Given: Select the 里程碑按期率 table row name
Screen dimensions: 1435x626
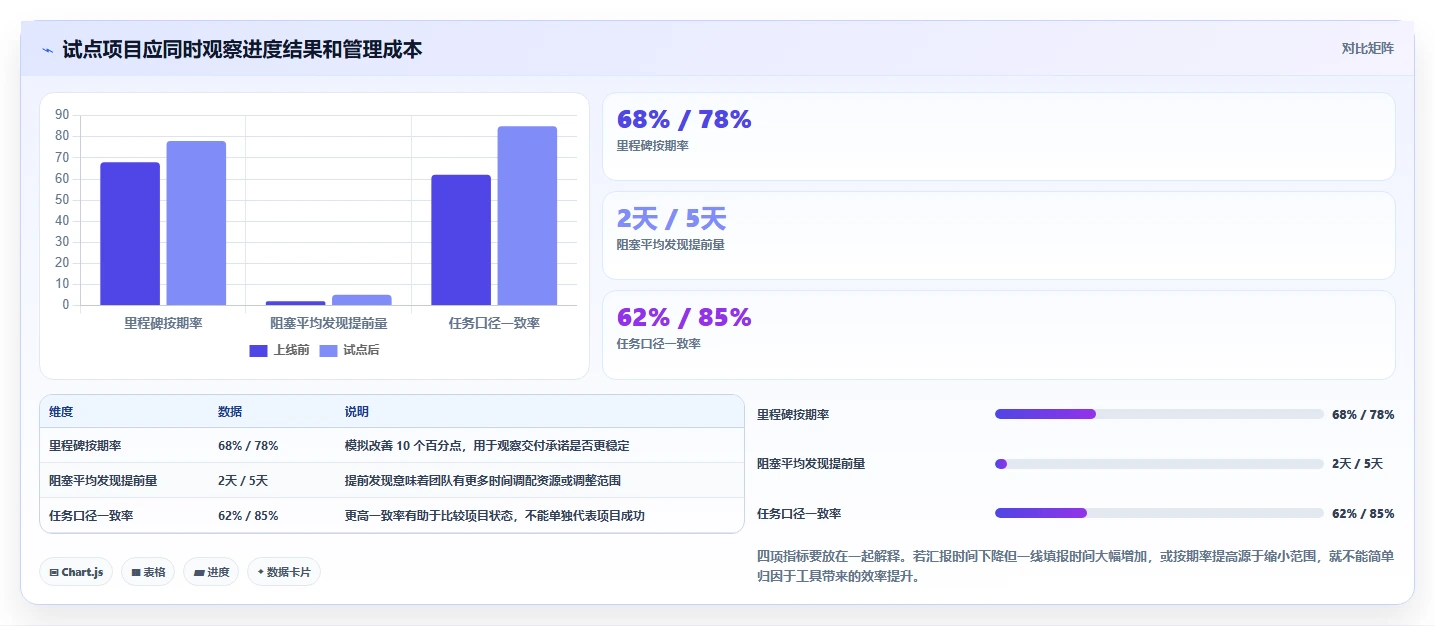Looking at the screenshot, I should point(85,446).
